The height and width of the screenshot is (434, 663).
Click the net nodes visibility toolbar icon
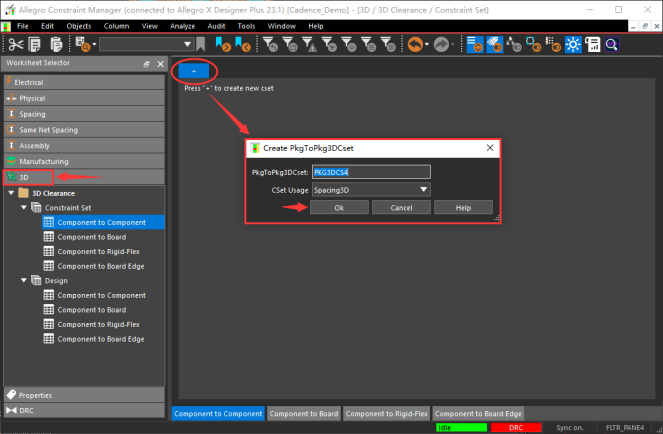point(514,44)
